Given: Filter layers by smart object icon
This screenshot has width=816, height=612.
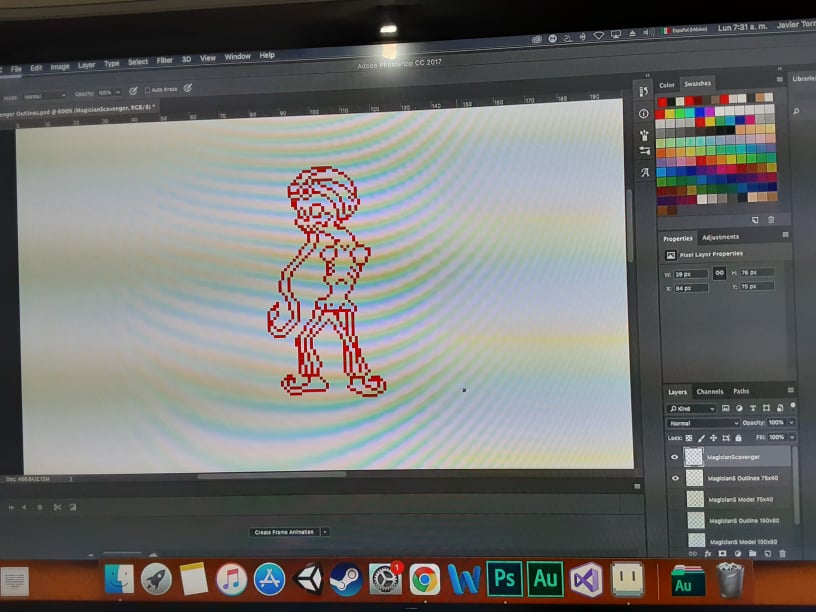Looking at the screenshot, I should 780,408.
